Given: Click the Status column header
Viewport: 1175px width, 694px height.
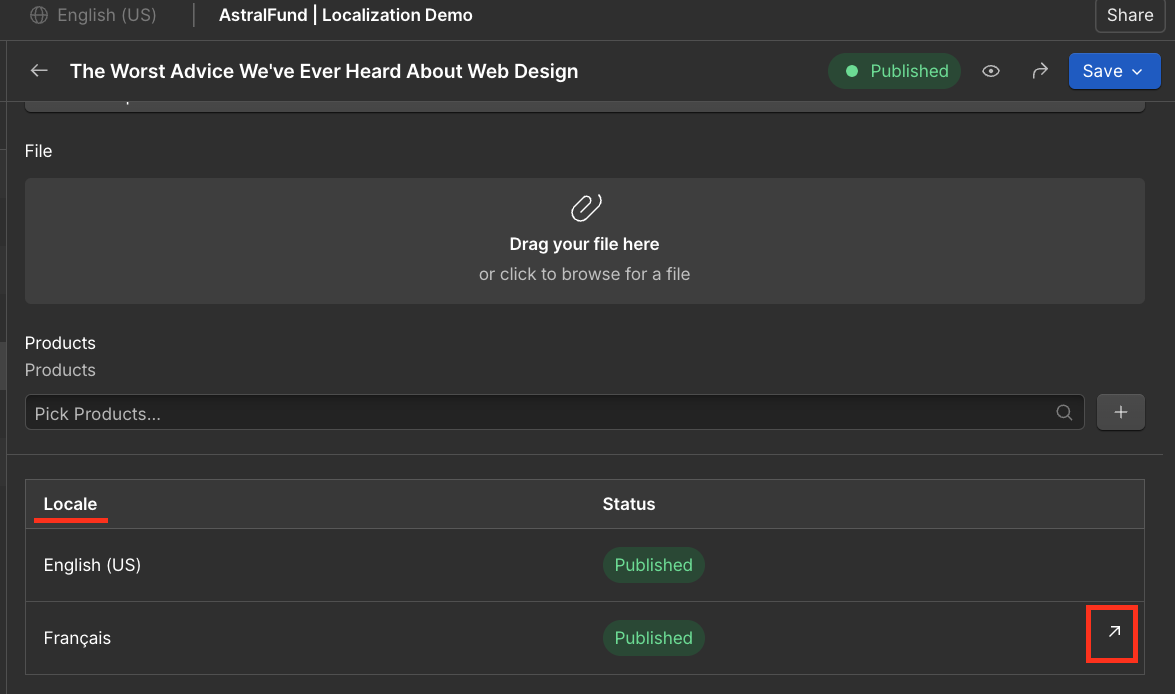Looking at the screenshot, I should [x=629, y=504].
